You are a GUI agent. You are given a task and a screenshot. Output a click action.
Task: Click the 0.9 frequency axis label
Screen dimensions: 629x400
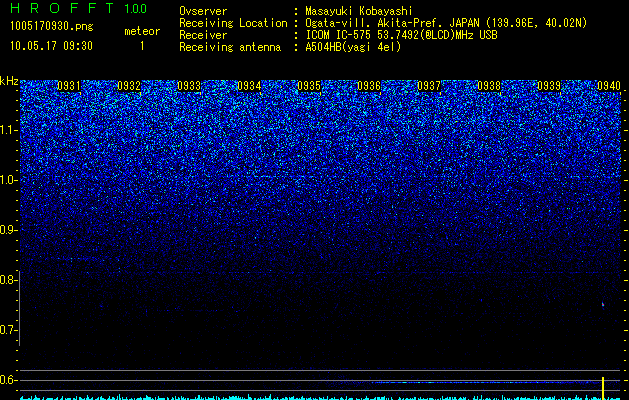click(7, 230)
